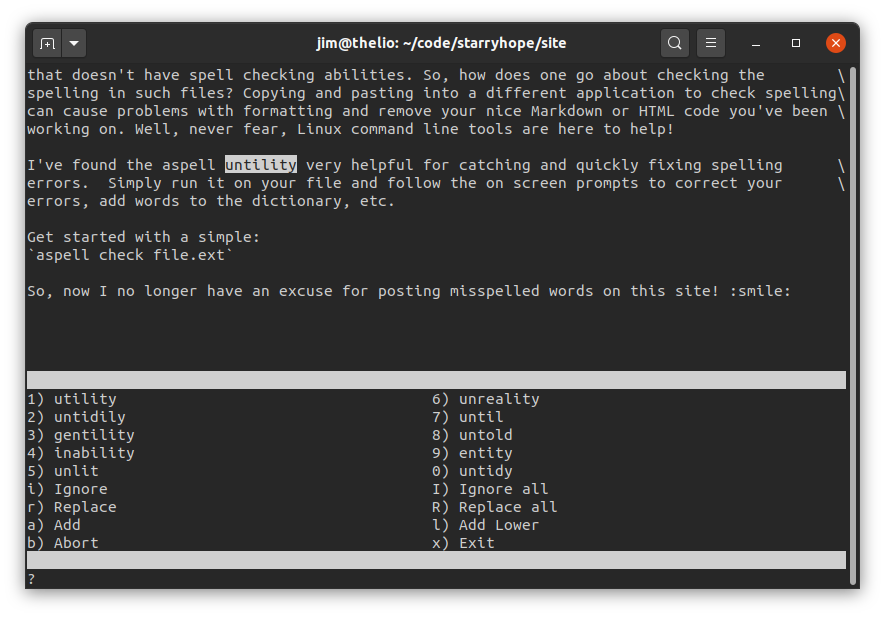Image resolution: width=885 pixels, height=617 pixels.
Task: Maximize the terminal window
Action: coord(796,43)
